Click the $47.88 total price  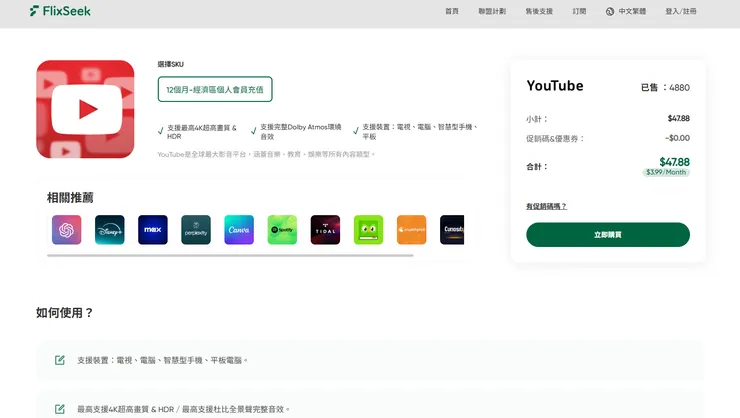coord(674,162)
